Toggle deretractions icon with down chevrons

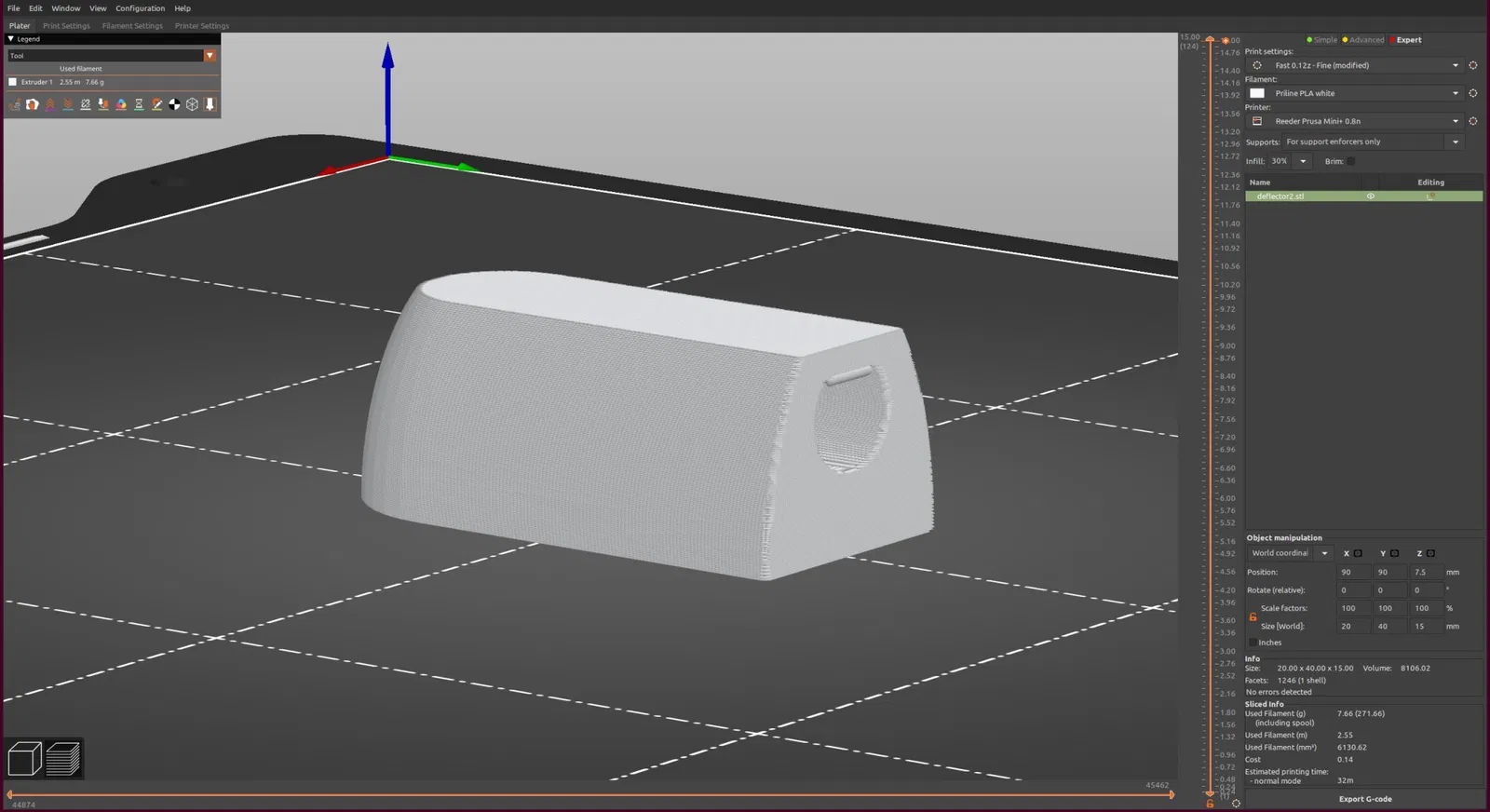pyautogui.click(x=68, y=104)
